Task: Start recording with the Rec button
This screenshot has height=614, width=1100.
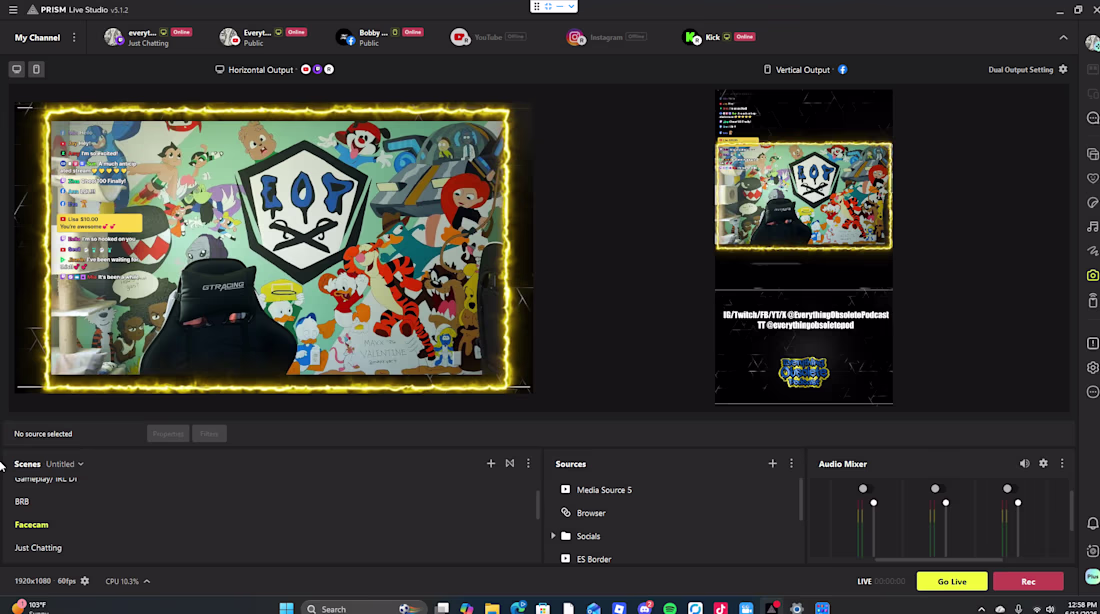Action: coord(1028,581)
